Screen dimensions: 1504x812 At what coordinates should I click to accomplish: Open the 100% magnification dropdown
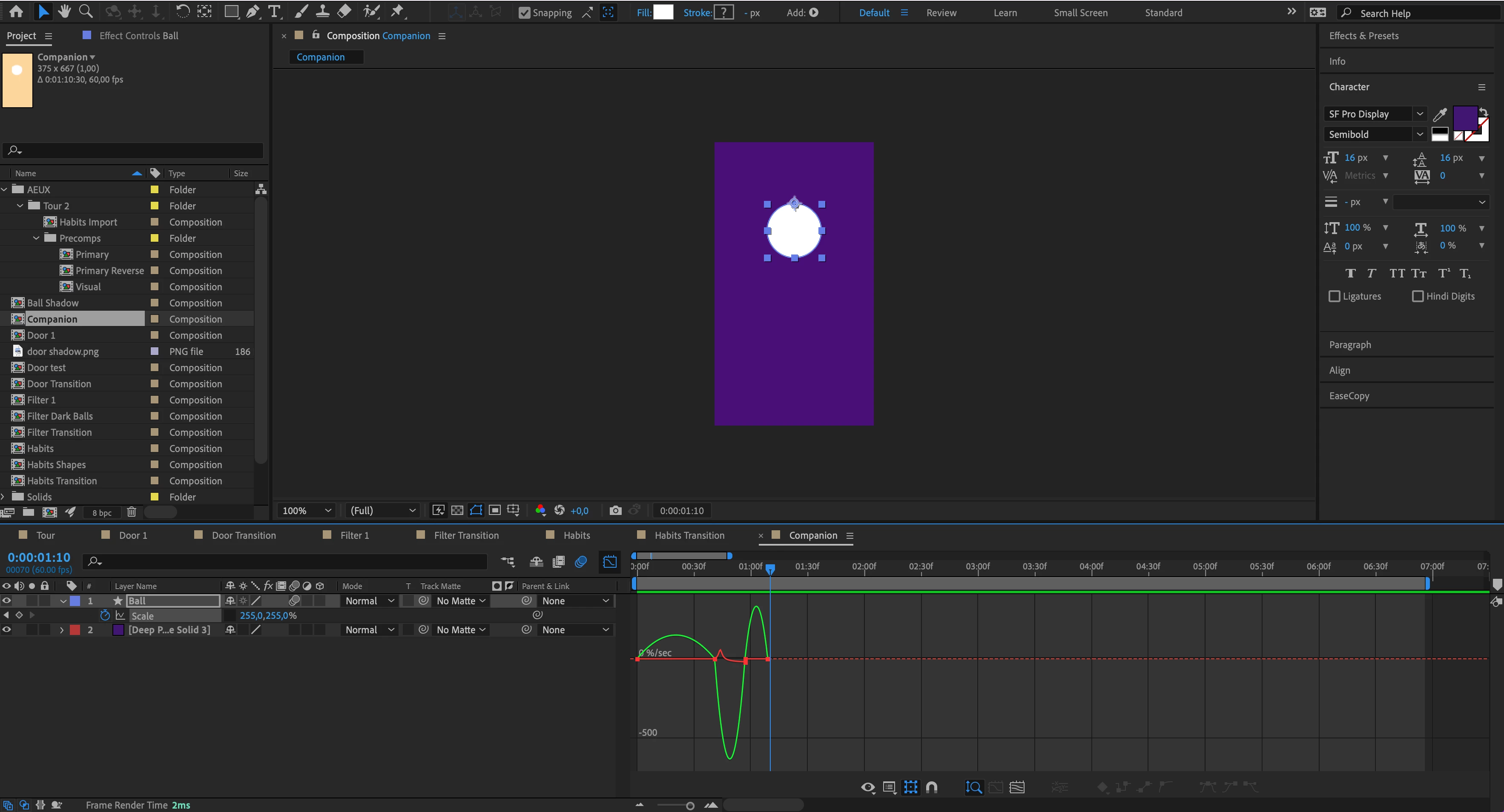coord(307,510)
